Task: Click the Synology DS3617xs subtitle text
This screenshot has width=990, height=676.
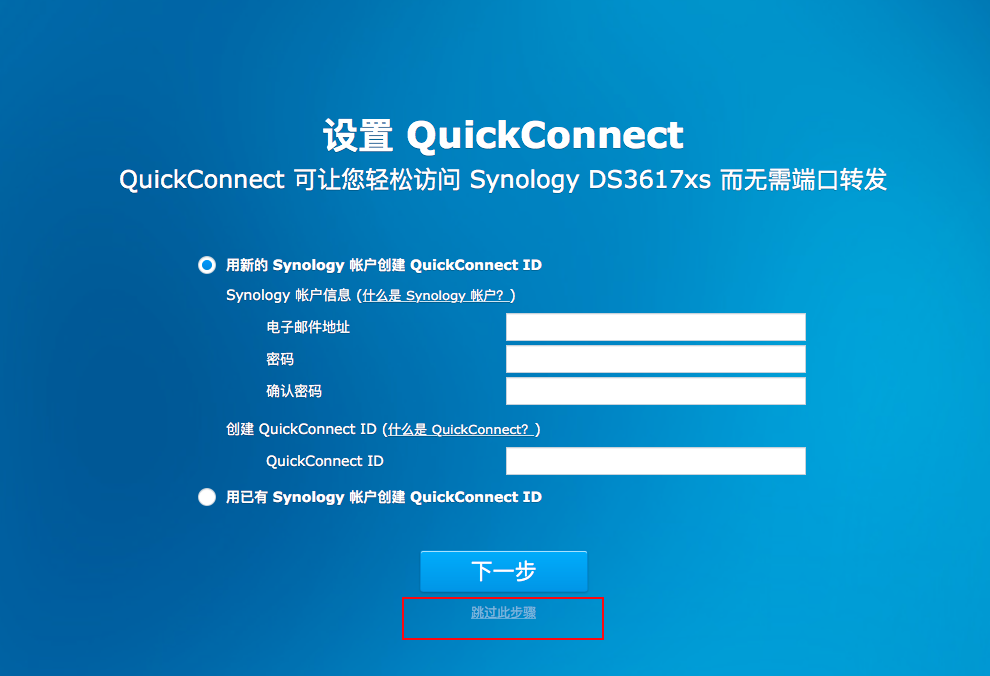Action: [x=590, y=180]
